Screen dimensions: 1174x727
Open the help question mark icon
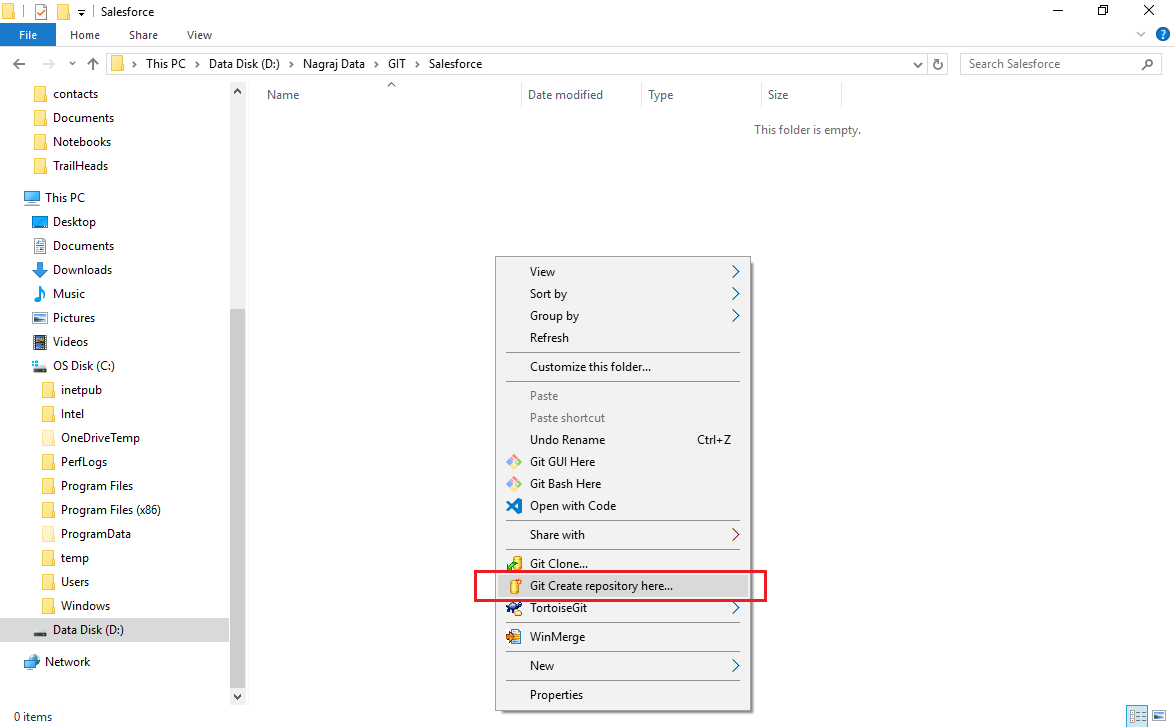tap(1163, 34)
